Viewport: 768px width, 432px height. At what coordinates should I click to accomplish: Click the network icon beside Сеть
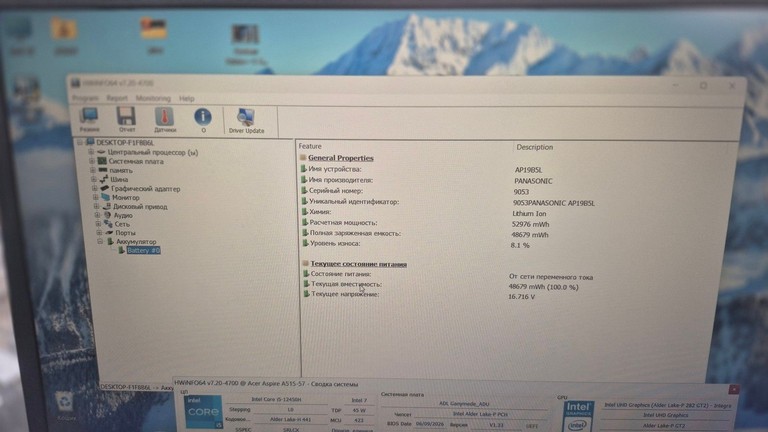(x=108, y=224)
